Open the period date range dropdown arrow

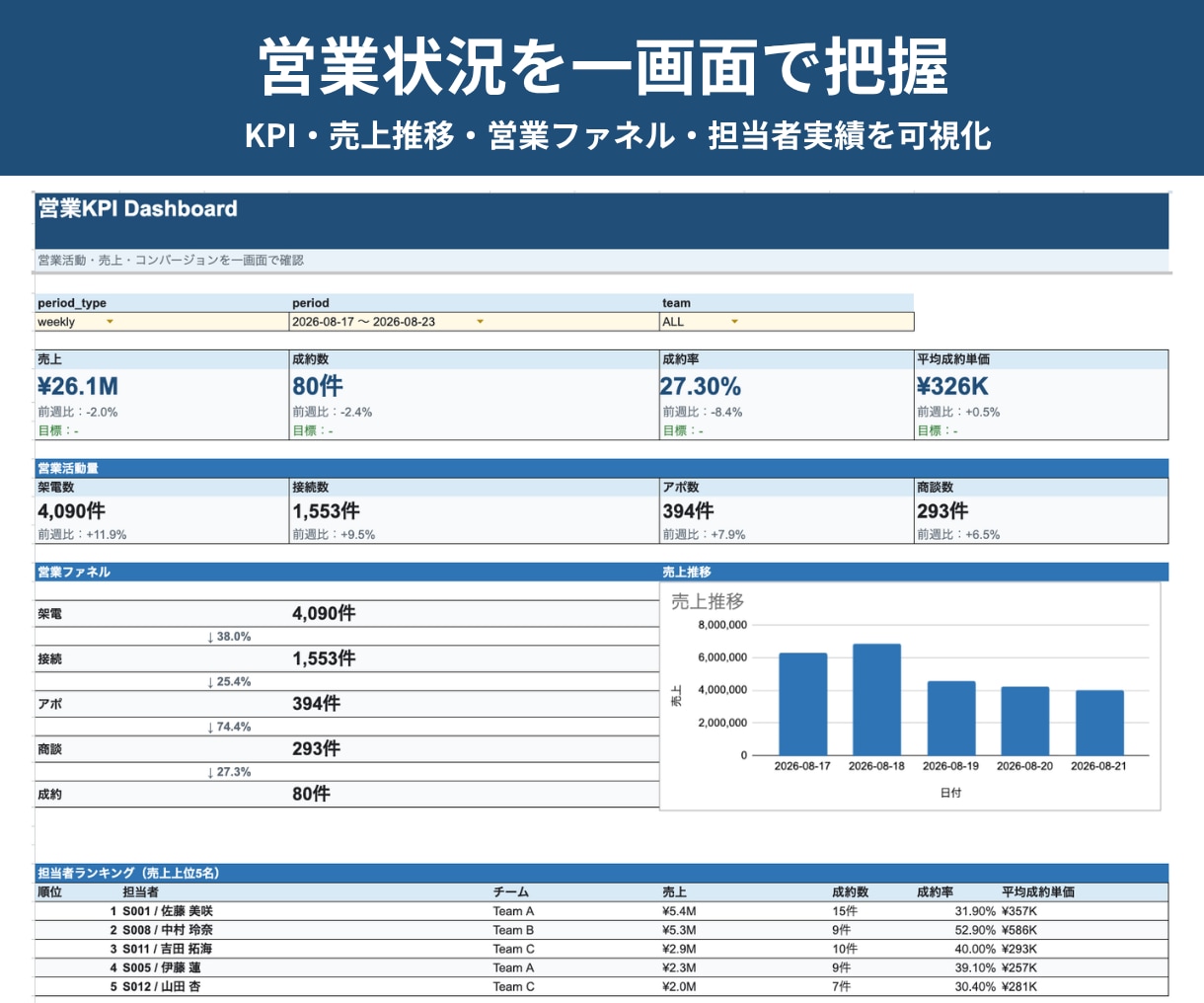coord(480,322)
